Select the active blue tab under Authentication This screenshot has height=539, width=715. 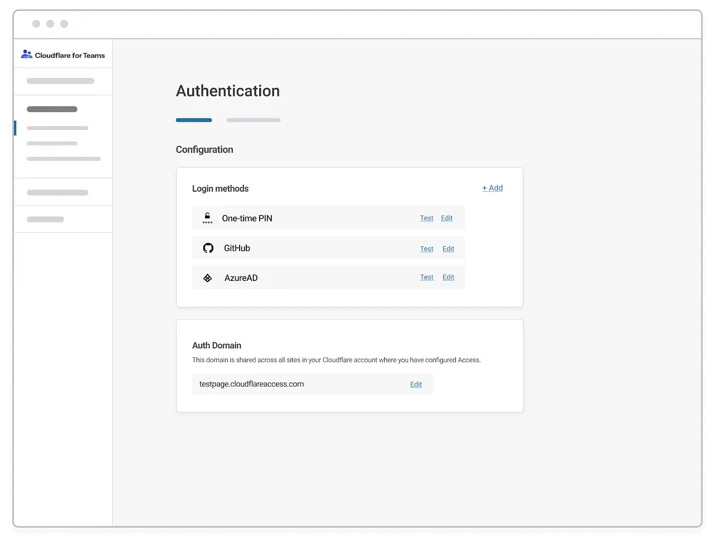pyautogui.click(x=194, y=120)
